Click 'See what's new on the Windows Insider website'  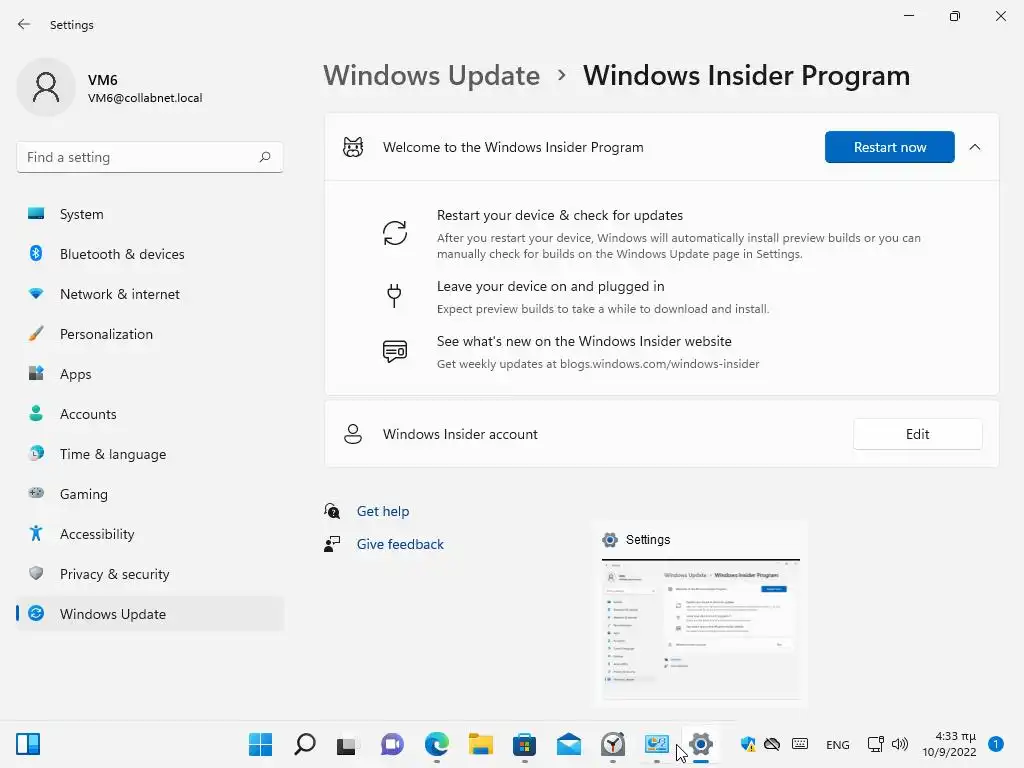pyautogui.click(x=584, y=341)
